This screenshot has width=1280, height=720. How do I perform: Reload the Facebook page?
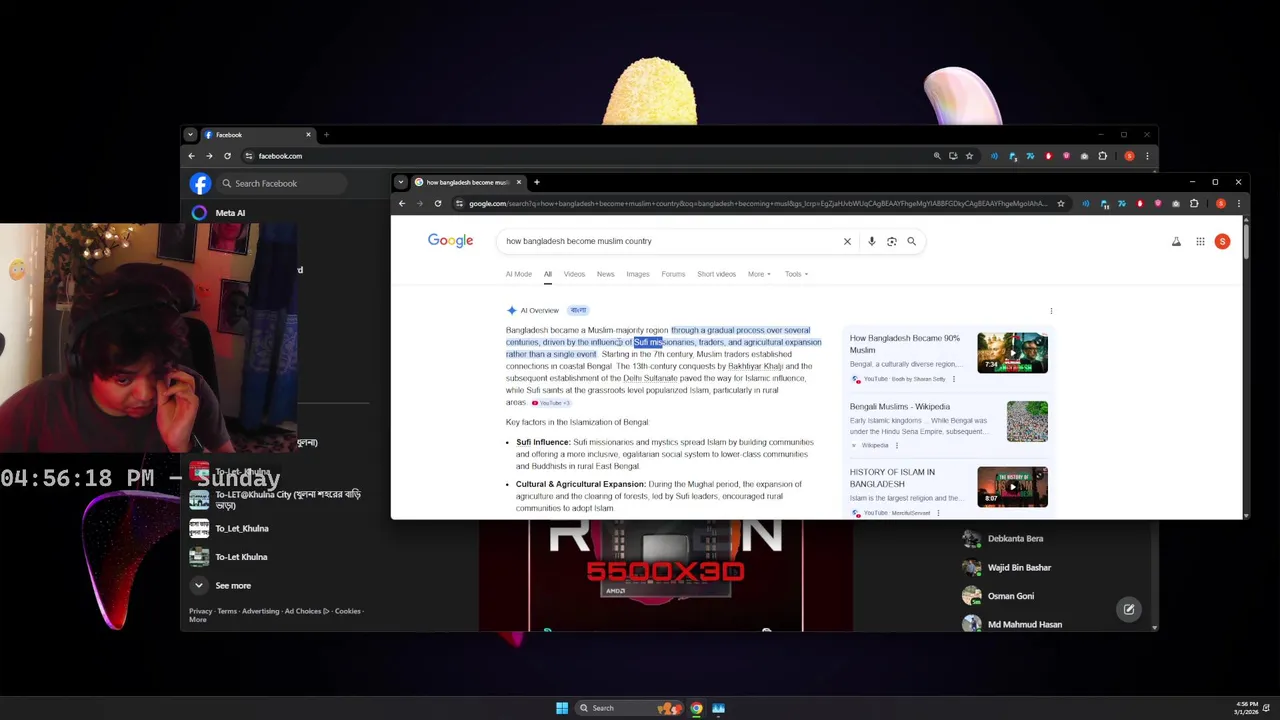tap(227, 156)
